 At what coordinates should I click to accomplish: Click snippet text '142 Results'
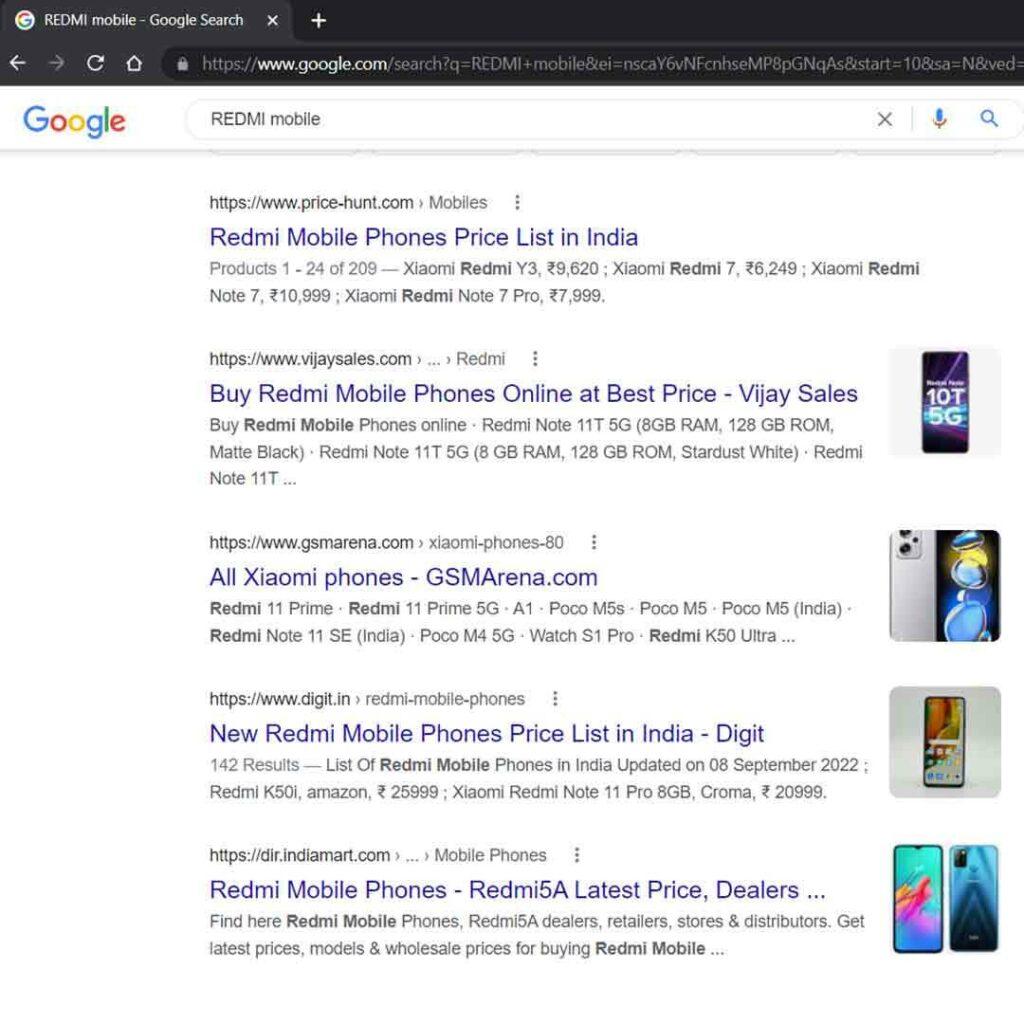[x=255, y=765]
